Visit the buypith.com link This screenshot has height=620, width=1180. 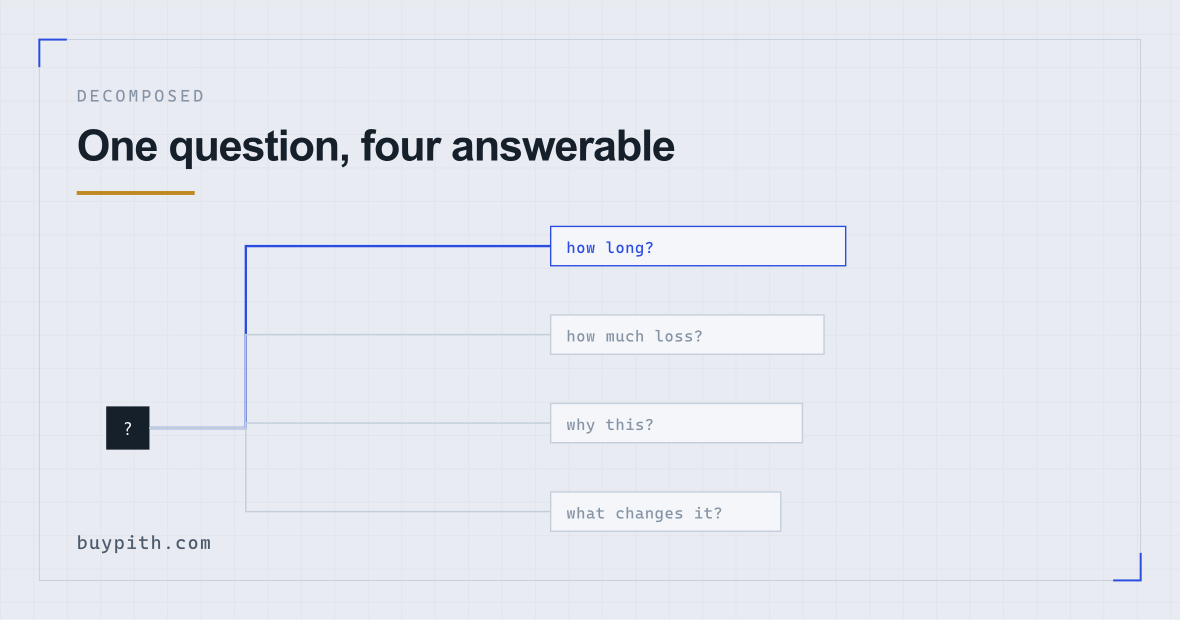point(144,543)
